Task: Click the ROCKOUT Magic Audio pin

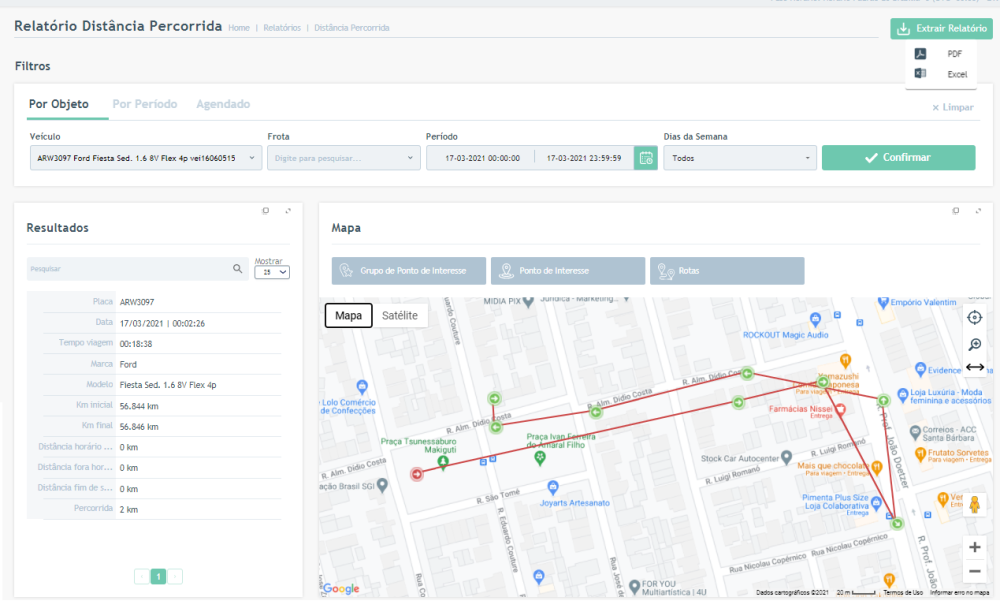Action: coord(815,319)
